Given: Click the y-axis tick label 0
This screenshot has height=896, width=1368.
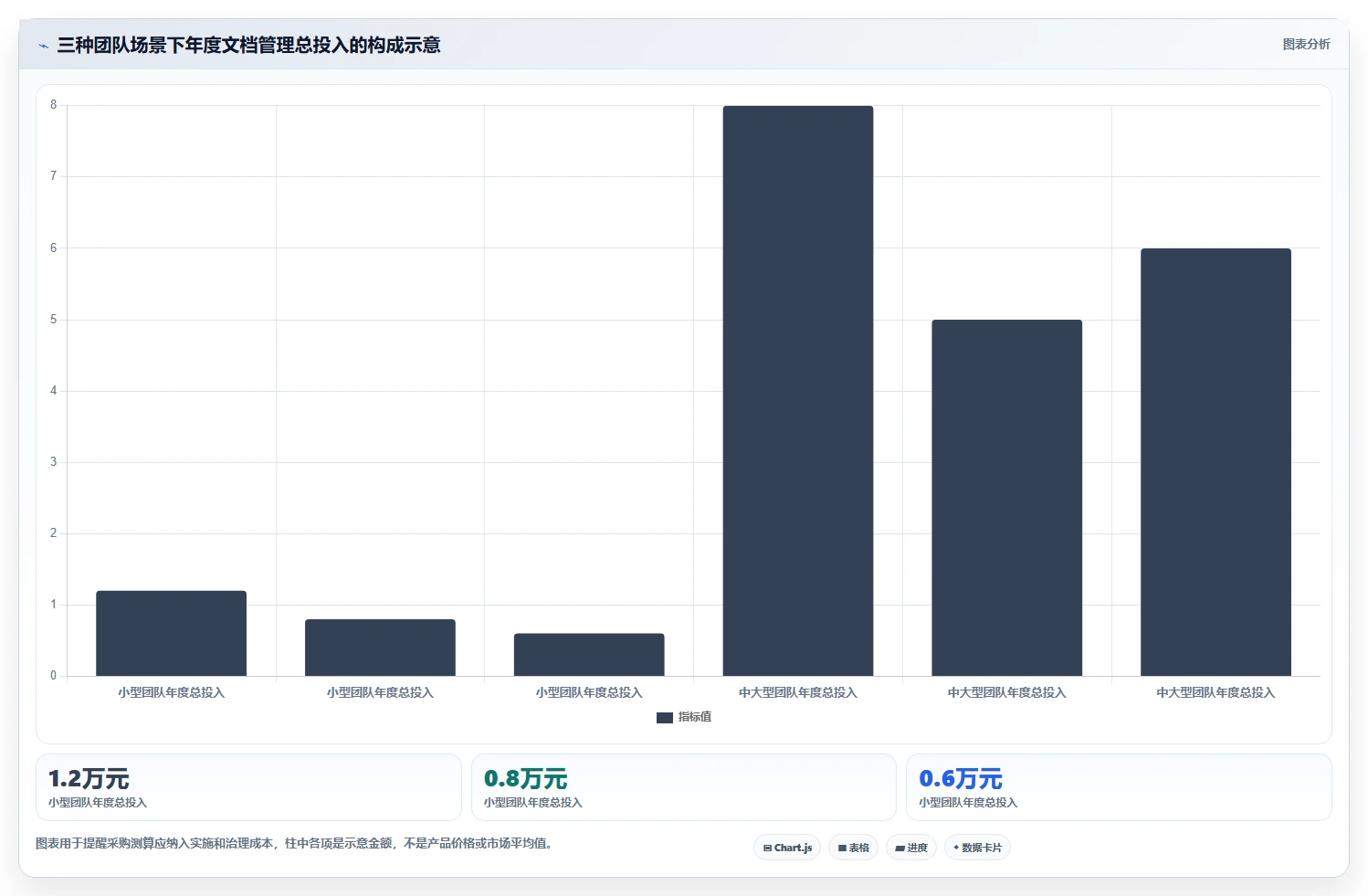Looking at the screenshot, I should tap(53, 676).
